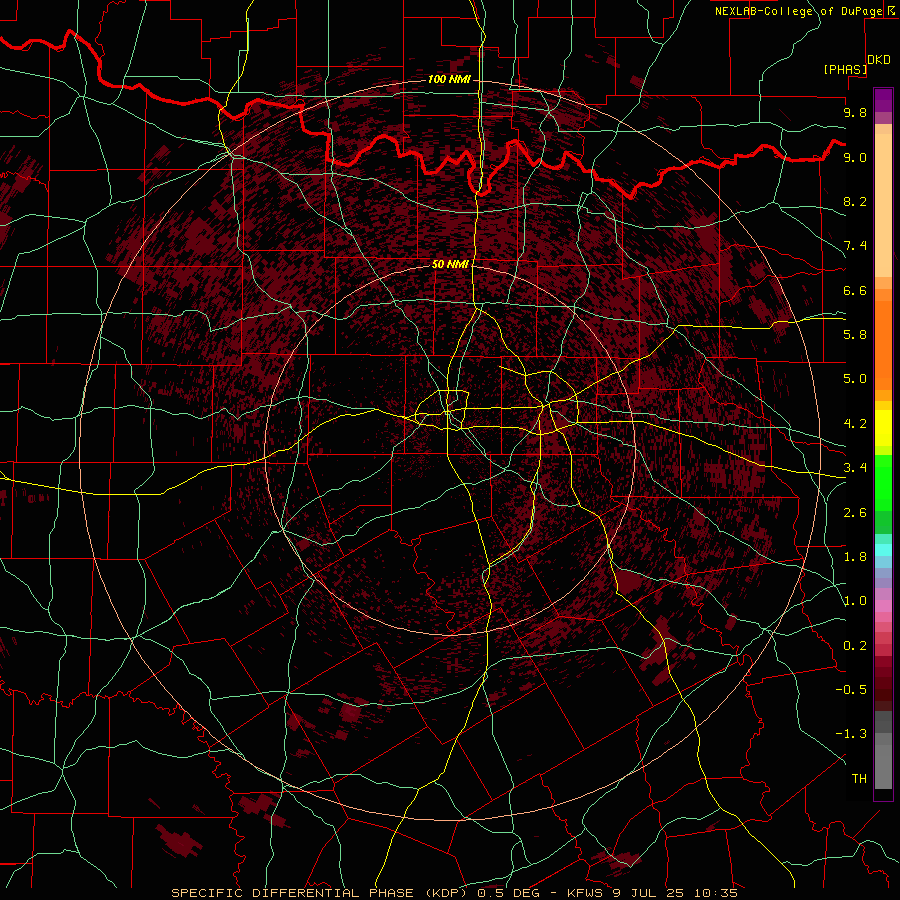Screen dimensions: 900x900
Task: Click the 5.8 scale value
Action: pyautogui.click(x=855, y=335)
